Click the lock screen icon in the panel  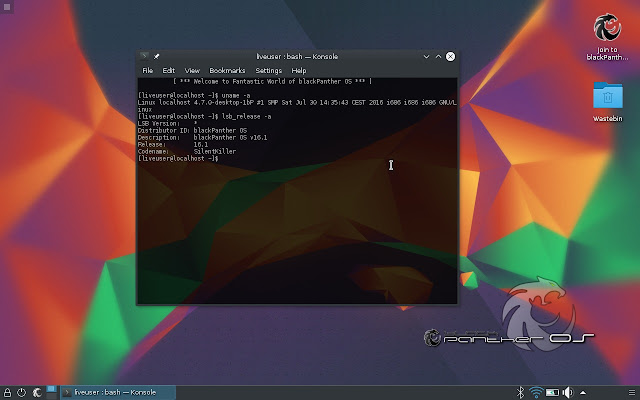click(x=7, y=393)
